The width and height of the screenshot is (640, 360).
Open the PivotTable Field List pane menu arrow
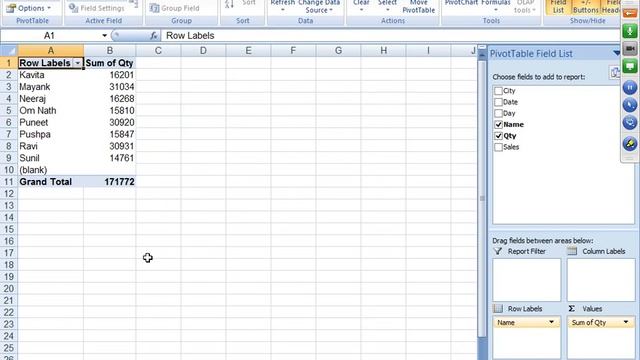[616, 53]
